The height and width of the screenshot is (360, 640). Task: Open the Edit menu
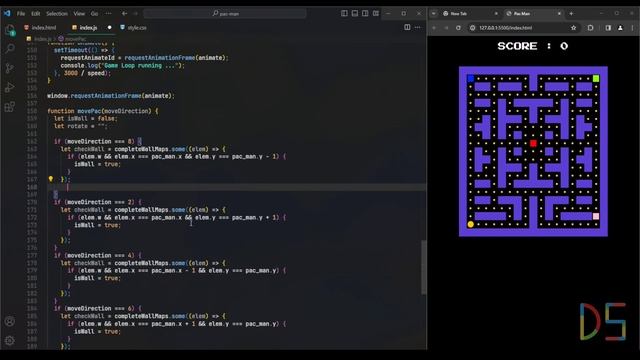(x=36, y=13)
